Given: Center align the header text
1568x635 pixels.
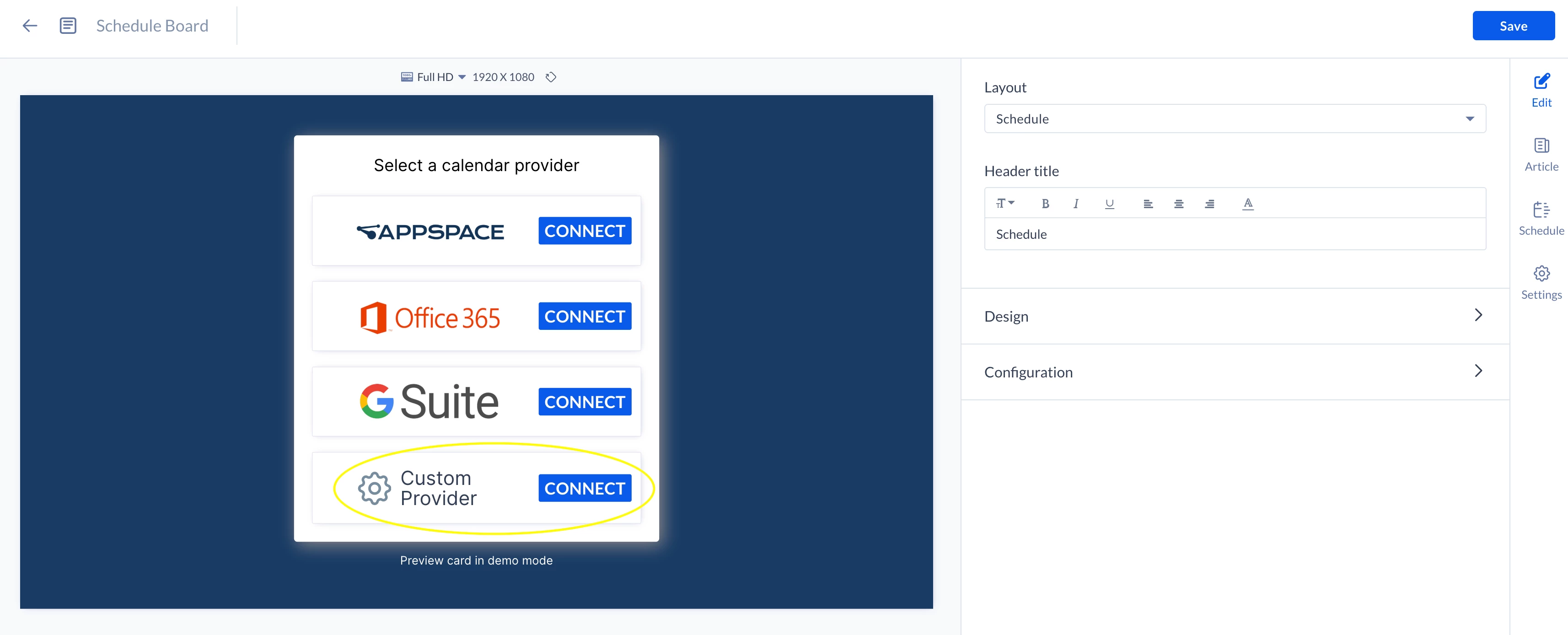Looking at the screenshot, I should pos(1178,204).
